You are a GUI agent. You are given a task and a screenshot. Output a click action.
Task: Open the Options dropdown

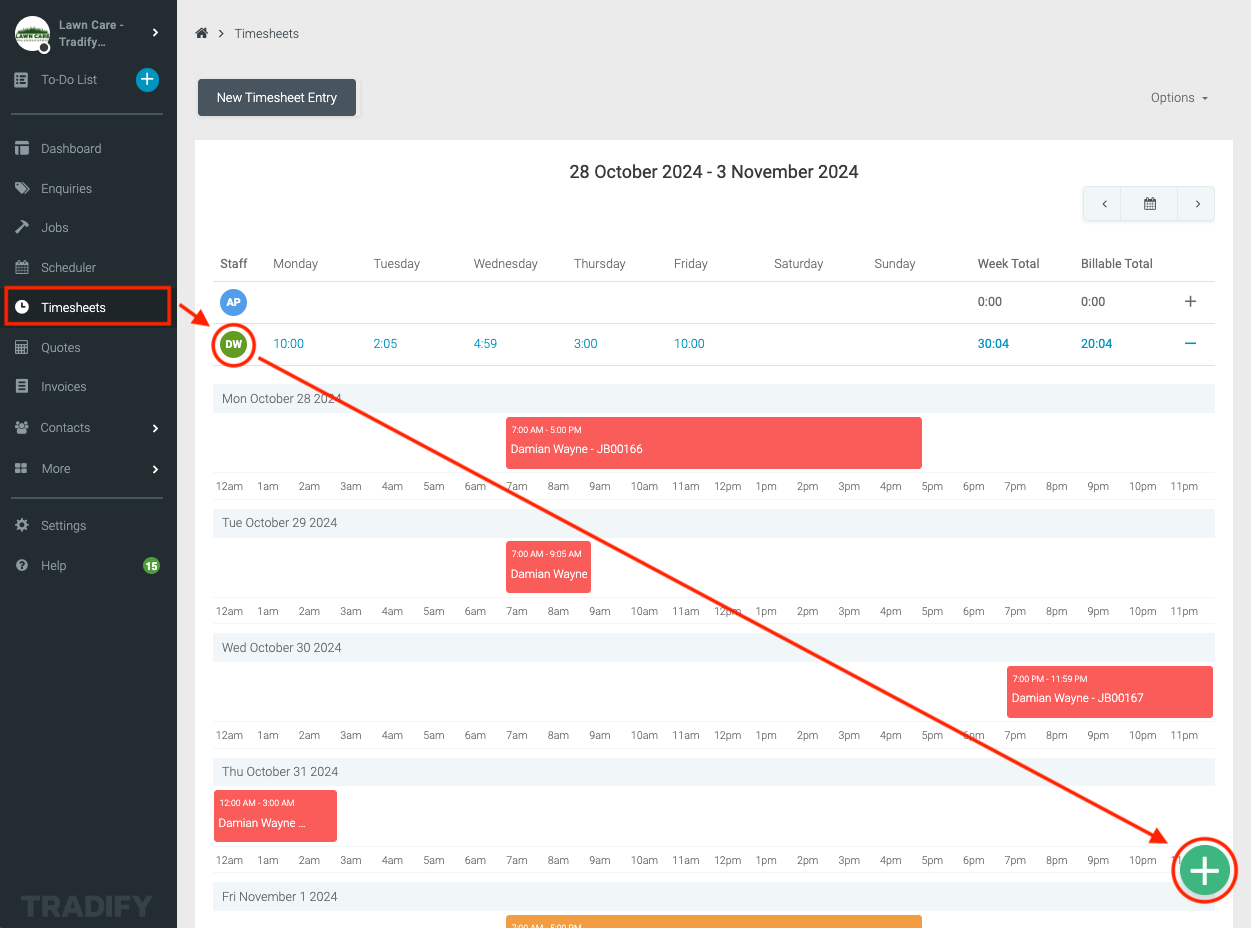click(1178, 97)
